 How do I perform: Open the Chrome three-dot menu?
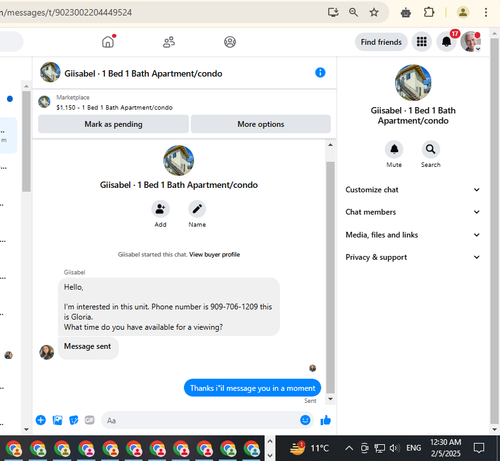tap(486, 13)
